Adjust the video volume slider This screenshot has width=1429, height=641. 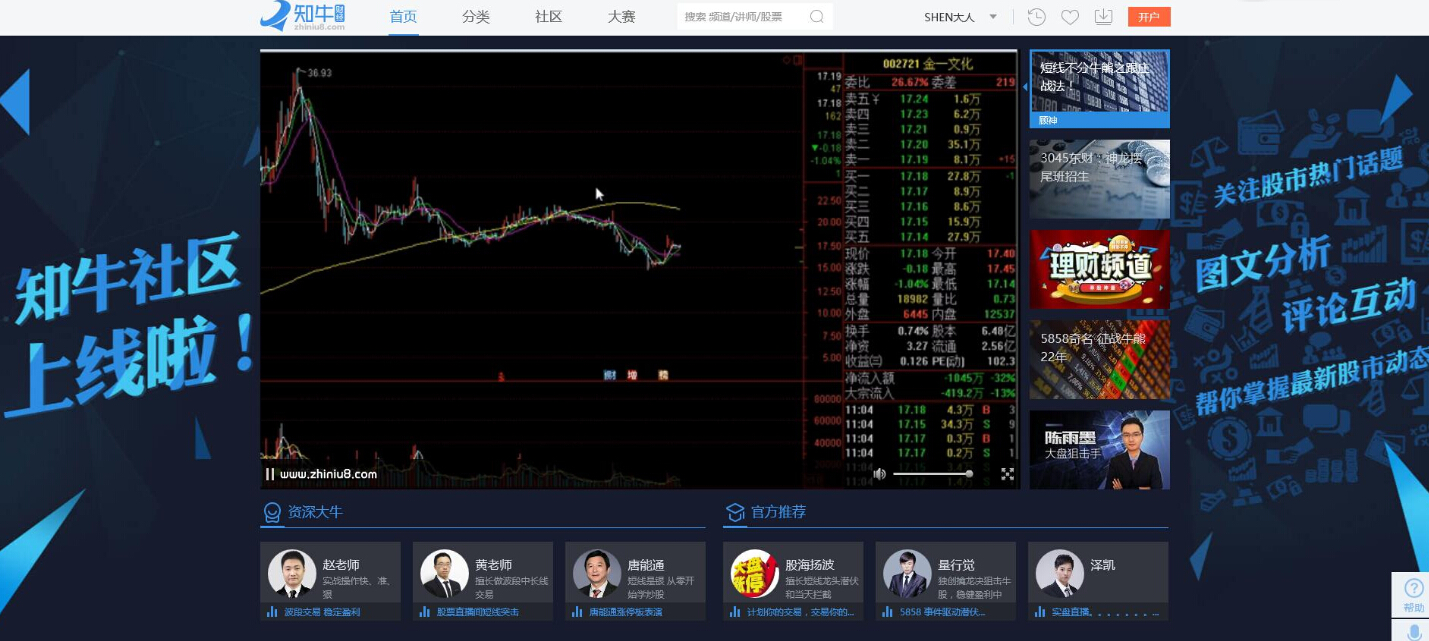tap(932, 474)
